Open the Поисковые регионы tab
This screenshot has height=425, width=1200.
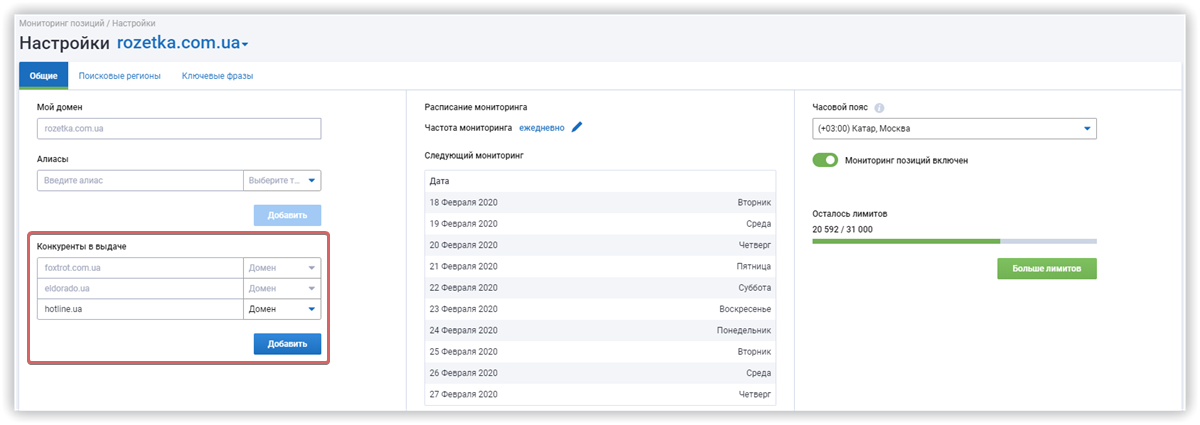pos(119,76)
